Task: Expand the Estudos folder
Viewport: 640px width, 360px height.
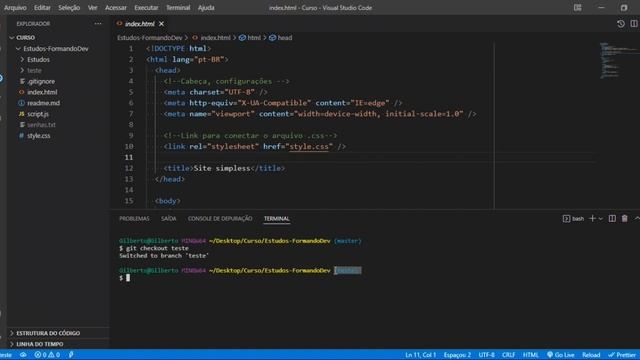Action: (x=38, y=60)
